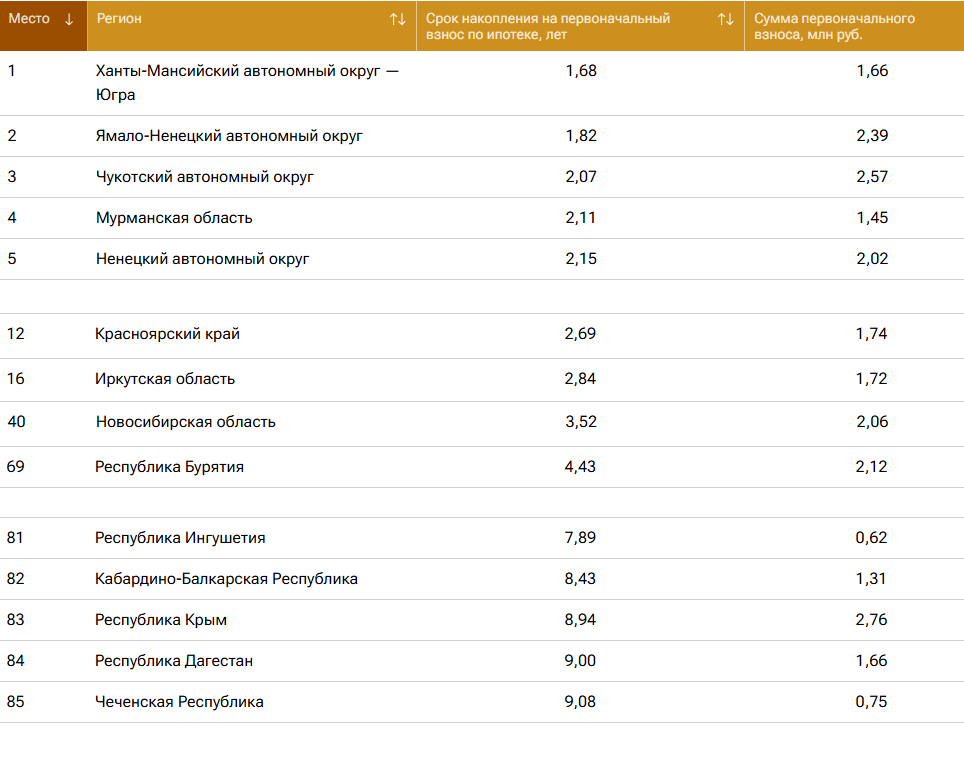
Task: Click the sort arrows icon in Регион header
Action: coord(397,19)
